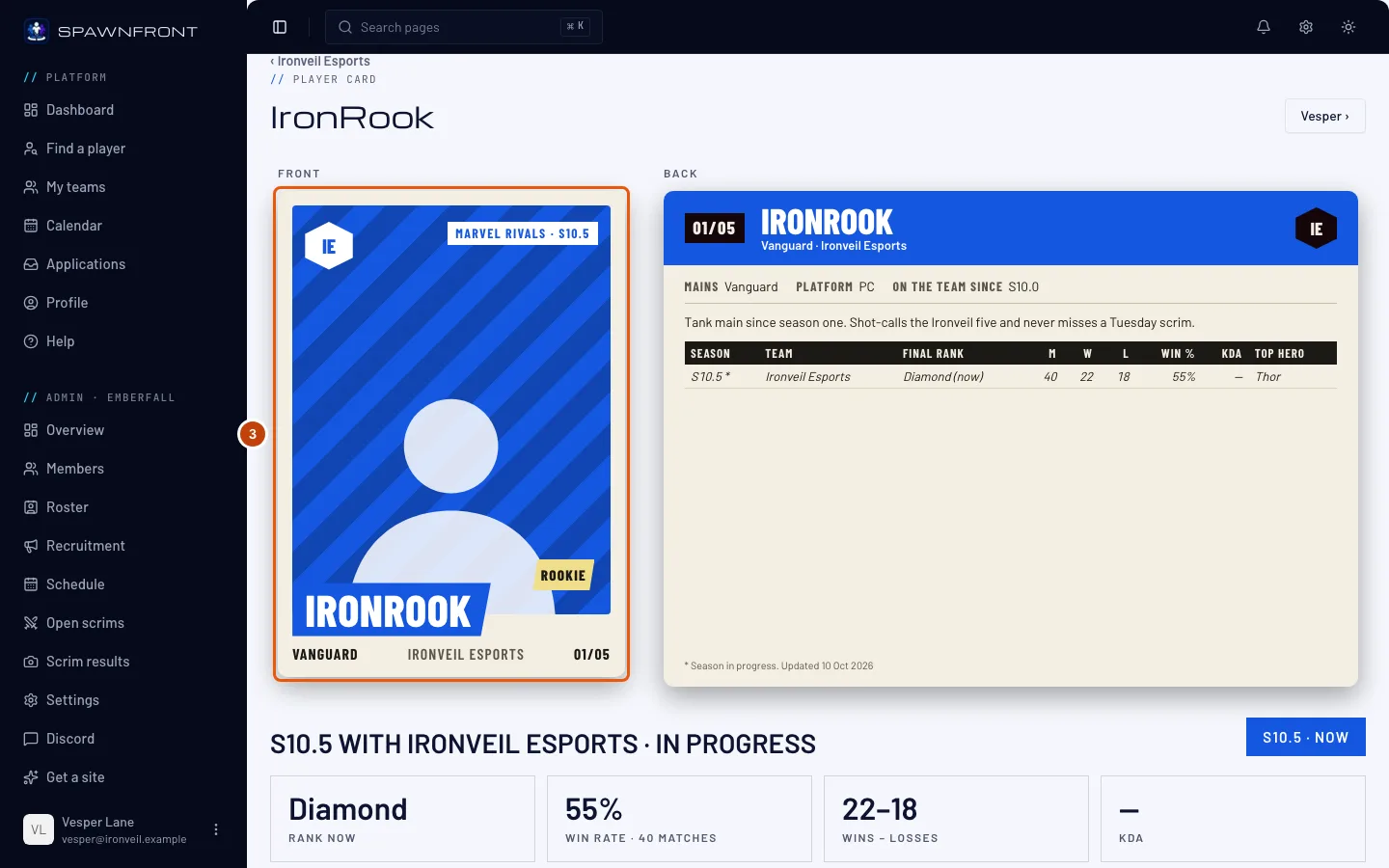1389x868 pixels.
Task: Click the season in progress footnote
Action: (778, 665)
